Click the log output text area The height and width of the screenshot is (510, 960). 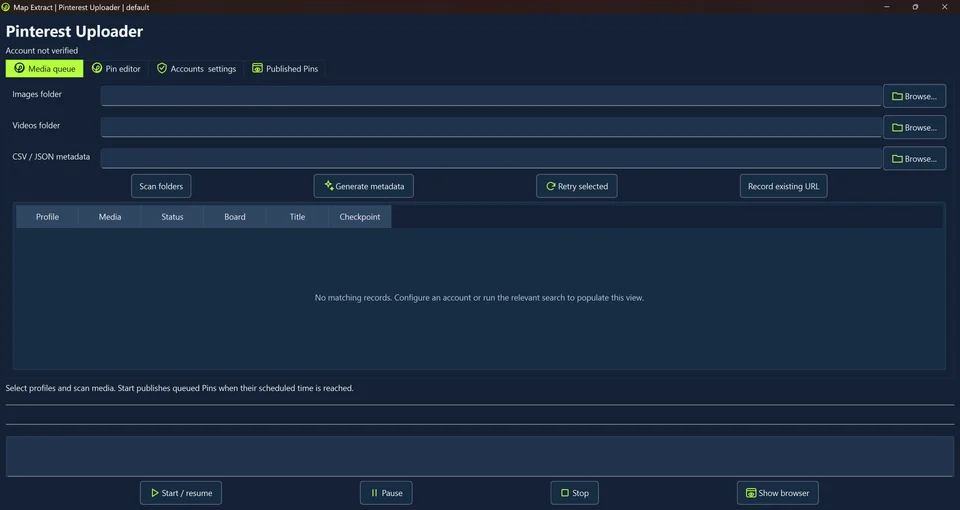pyautogui.click(x=480, y=456)
